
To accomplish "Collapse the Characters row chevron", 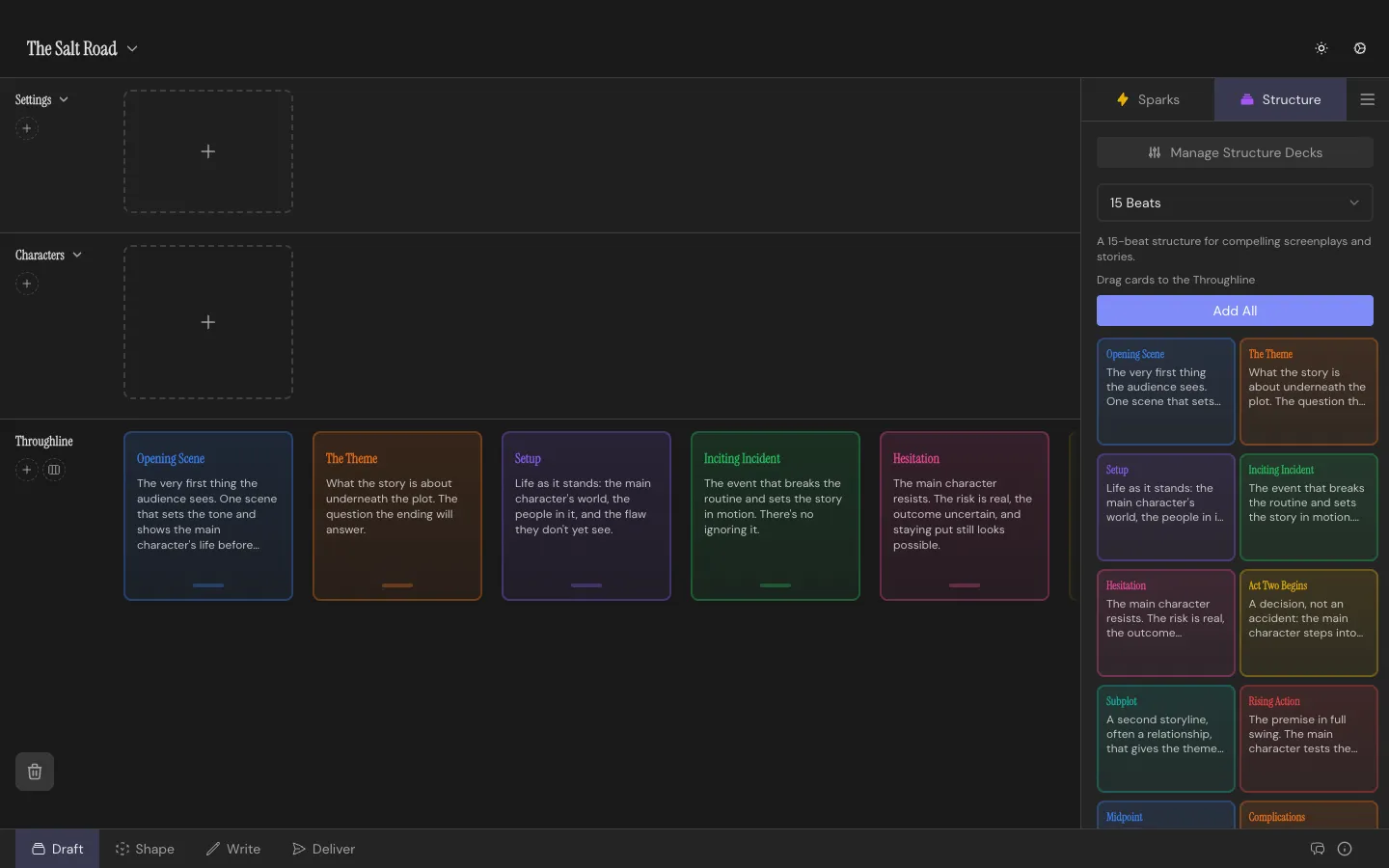I will coord(77,255).
